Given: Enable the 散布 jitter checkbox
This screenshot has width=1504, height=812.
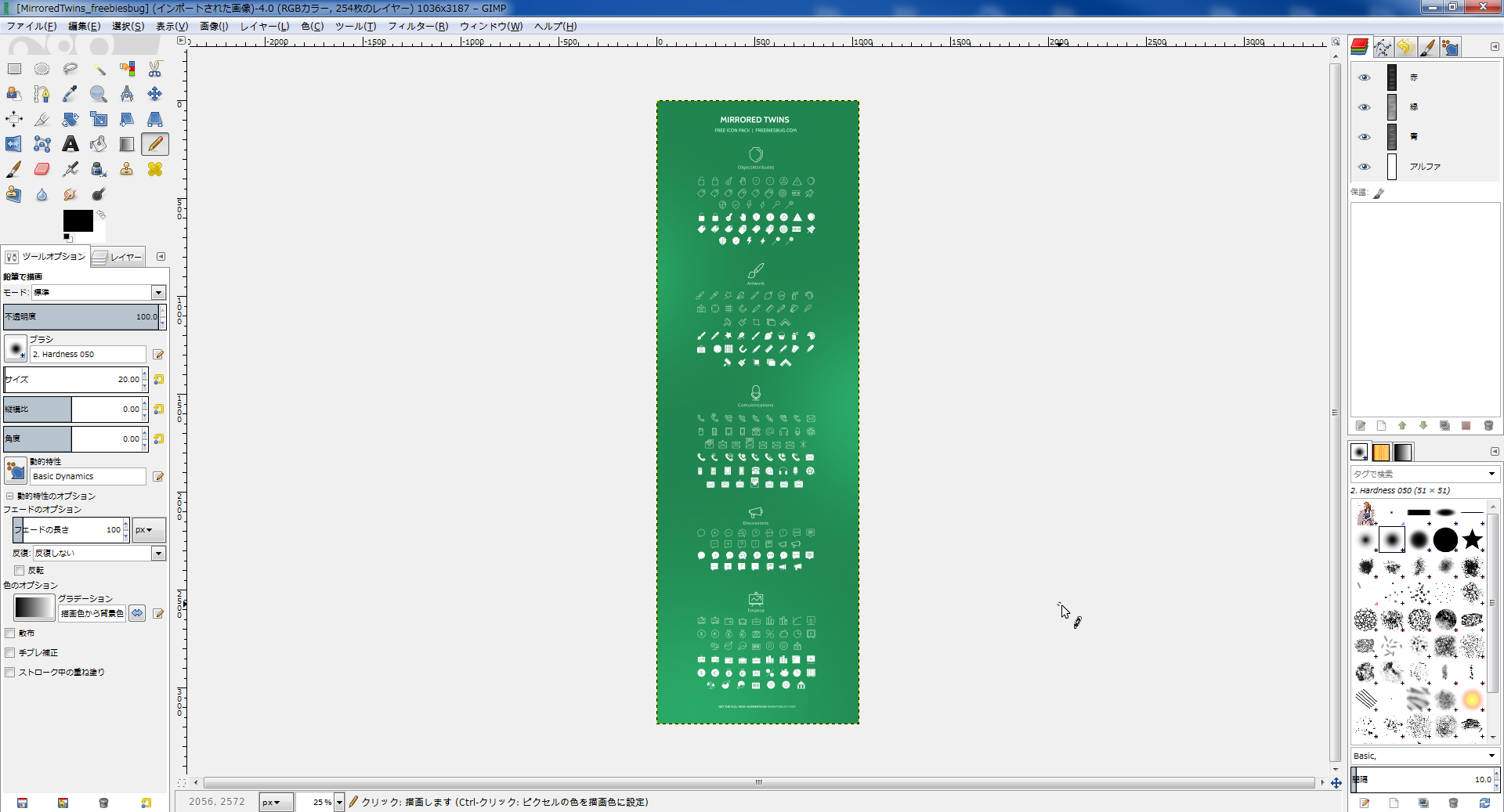Looking at the screenshot, I should tap(10, 633).
